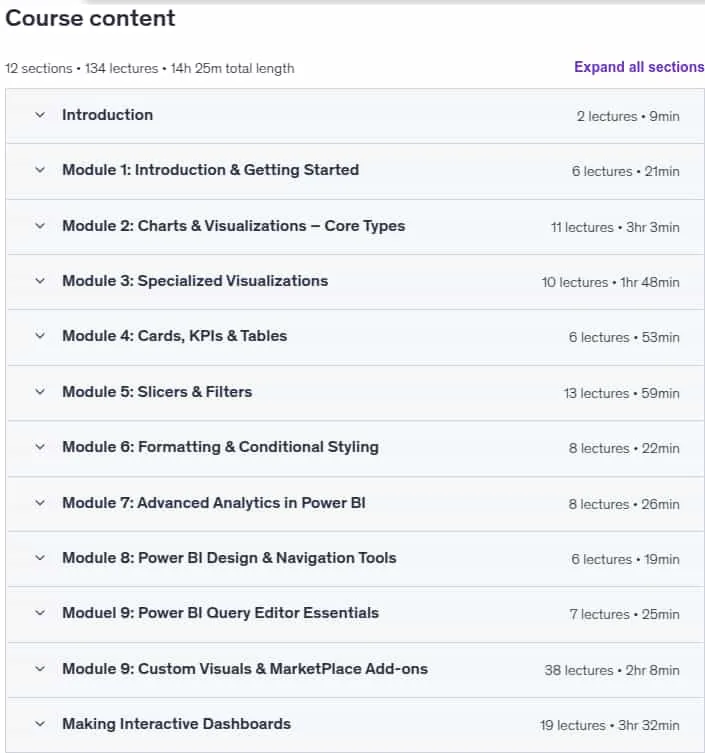Image resolution: width=705 pixels, height=753 pixels.
Task: Expand the Introduction section chevron
Action: click(40, 115)
